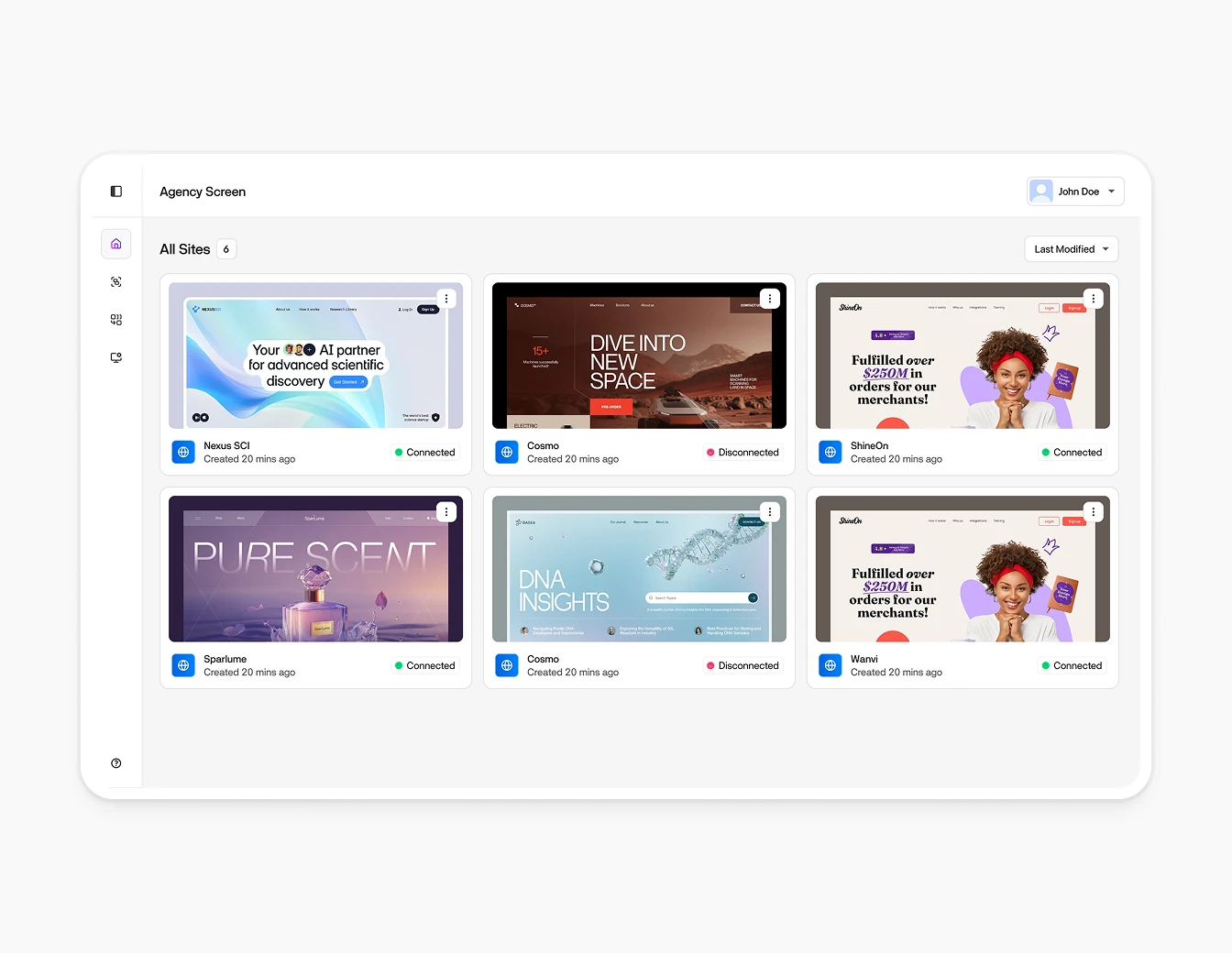Click the globe icon beside Sparlume
1232x953 pixels.
[x=183, y=665]
